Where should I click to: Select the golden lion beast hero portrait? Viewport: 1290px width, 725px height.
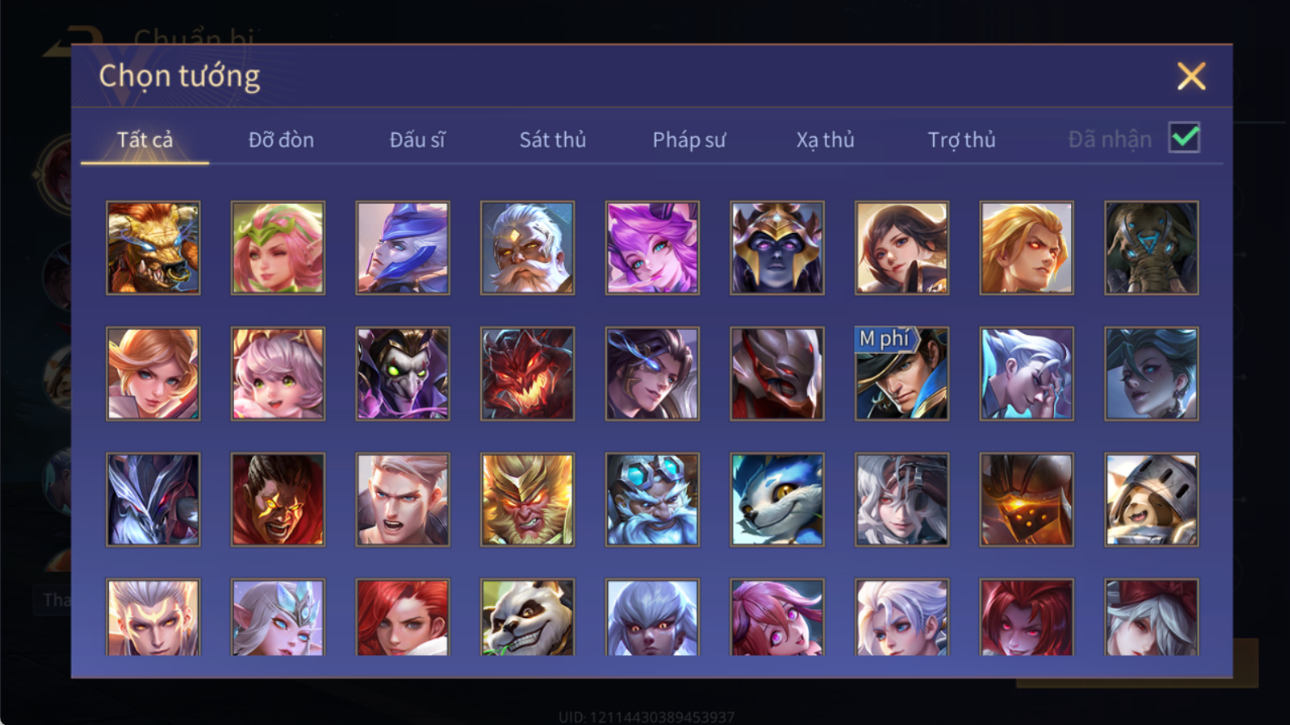tap(153, 248)
